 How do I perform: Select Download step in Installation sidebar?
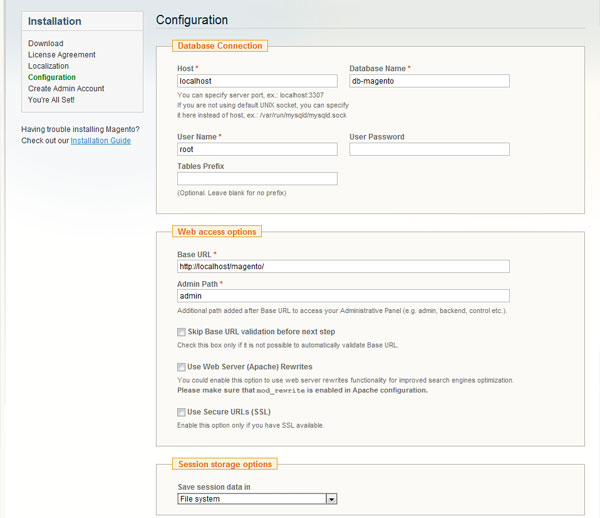click(46, 43)
